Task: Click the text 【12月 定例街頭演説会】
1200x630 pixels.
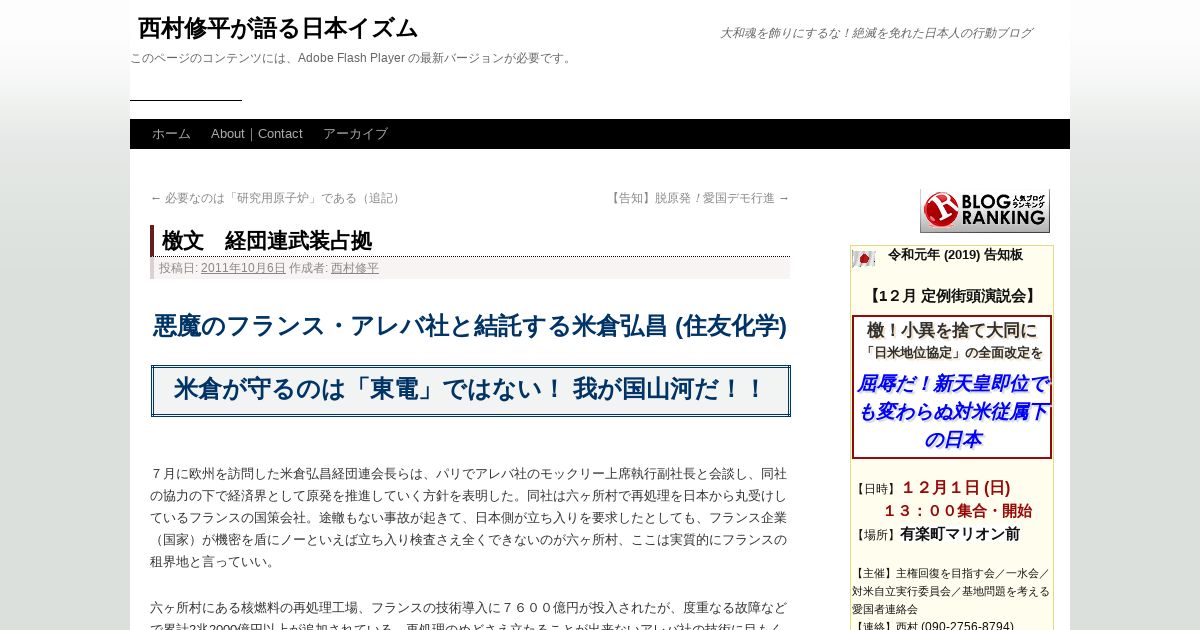Action: (x=952, y=296)
